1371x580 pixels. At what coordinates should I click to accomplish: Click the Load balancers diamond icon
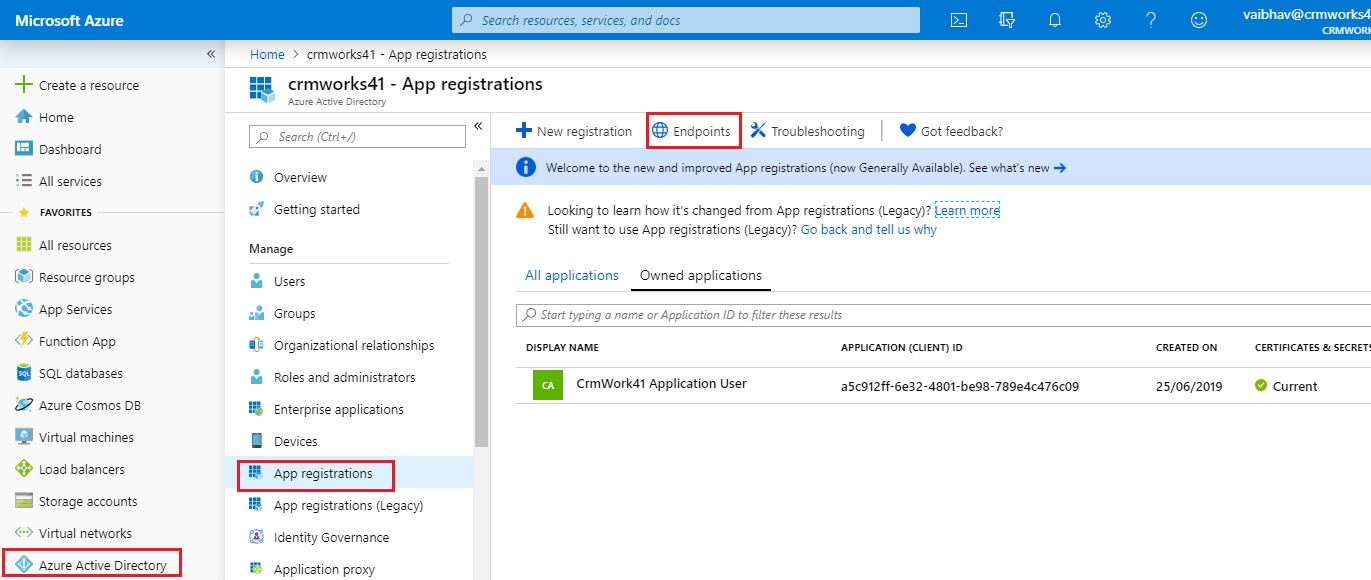pyautogui.click(x=25, y=469)
